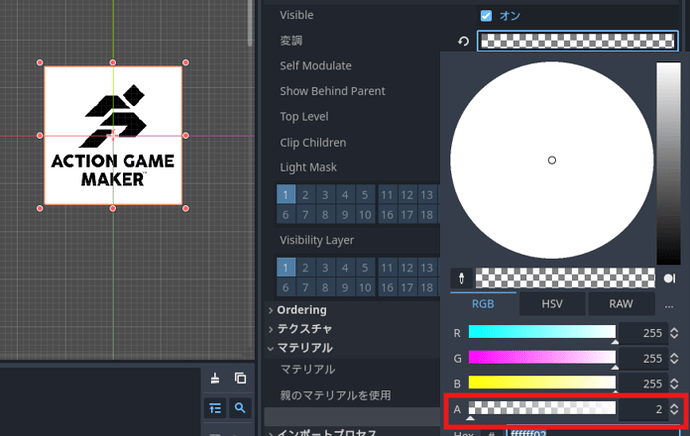Toggle Light Mask layer 11

387,194
